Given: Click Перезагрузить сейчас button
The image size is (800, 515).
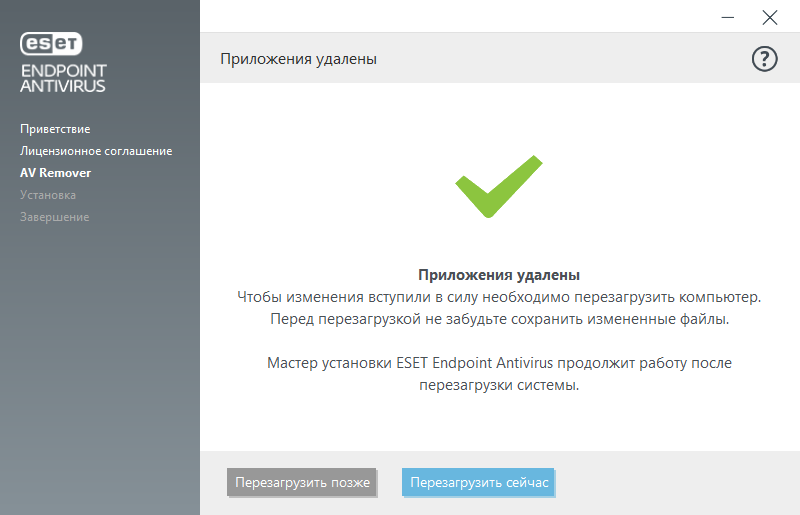Looking at the screenshot, I should 479,482.
